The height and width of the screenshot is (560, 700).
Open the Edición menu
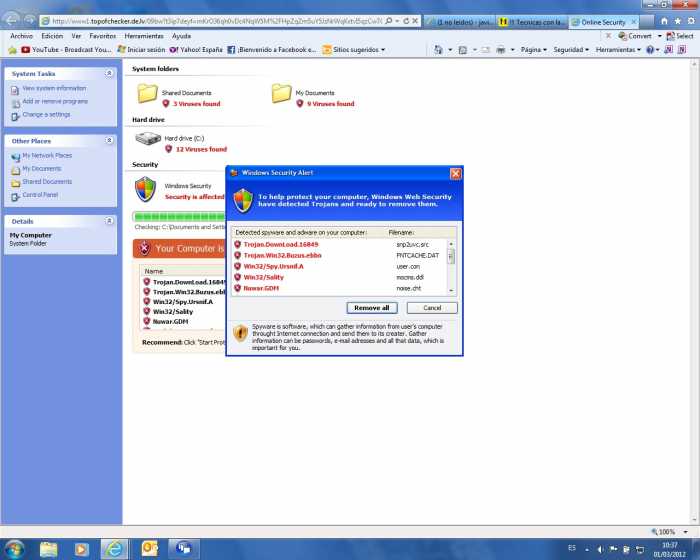tap(52, 36)
